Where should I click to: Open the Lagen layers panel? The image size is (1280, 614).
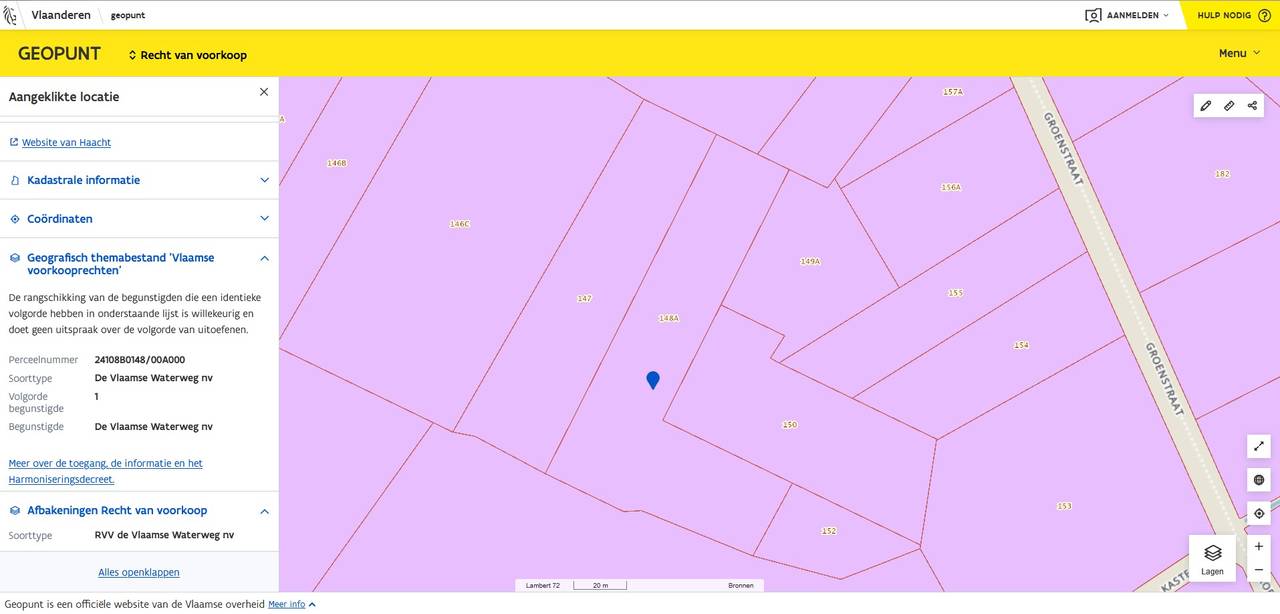1212,558
